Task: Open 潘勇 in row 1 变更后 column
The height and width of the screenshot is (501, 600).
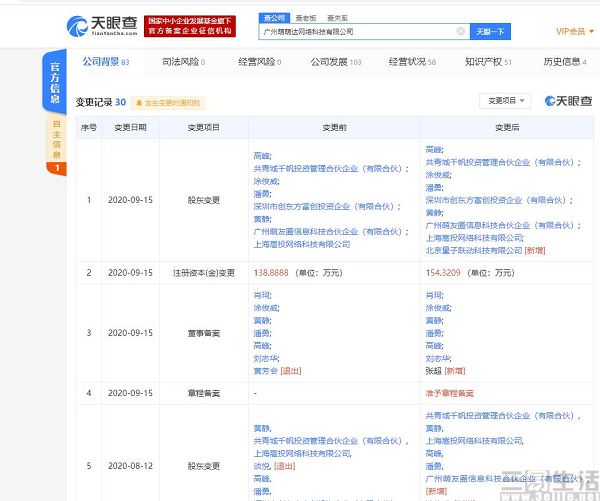Action: [434, 188]
